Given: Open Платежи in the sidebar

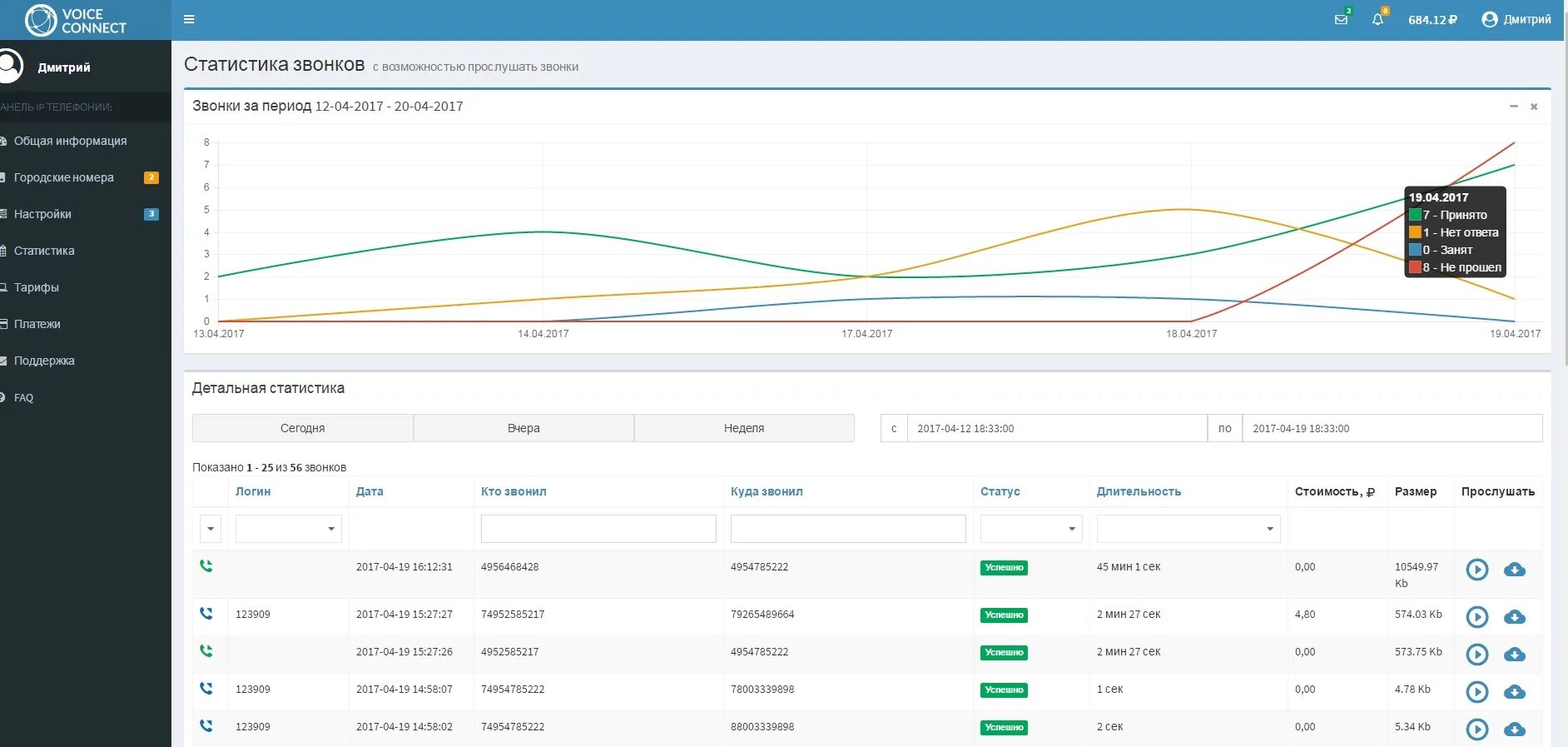Looking at the screenshot, I should 37,324.
